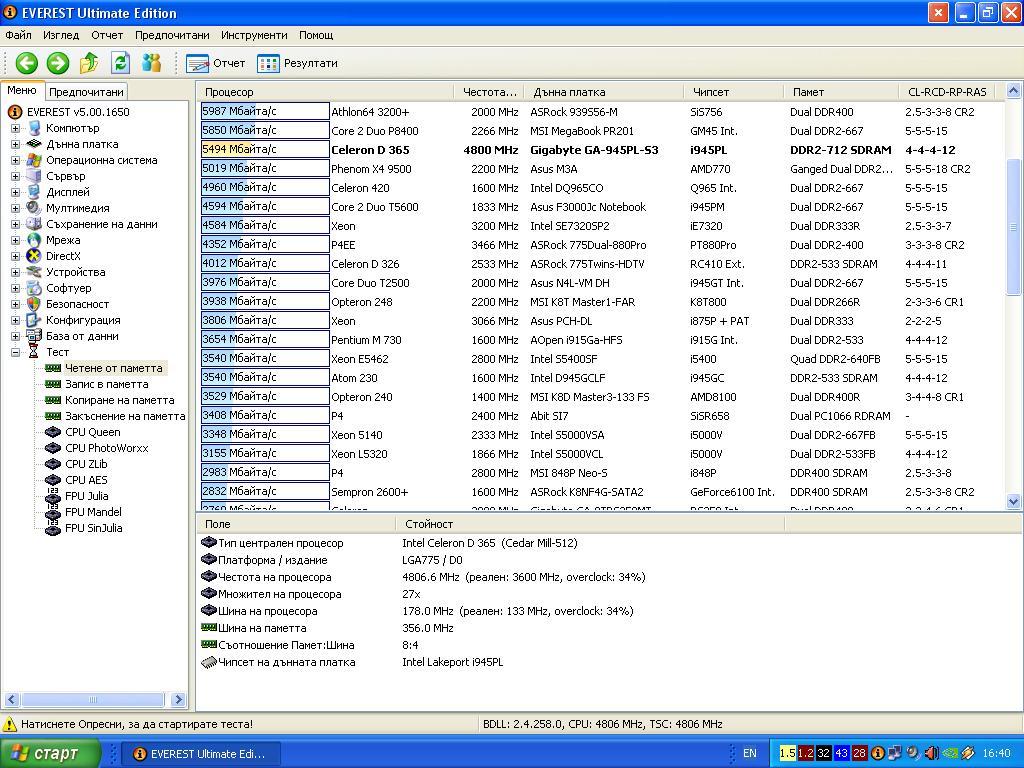Open the Инструменти menu
1024x768 pixels.
(254, 35)
